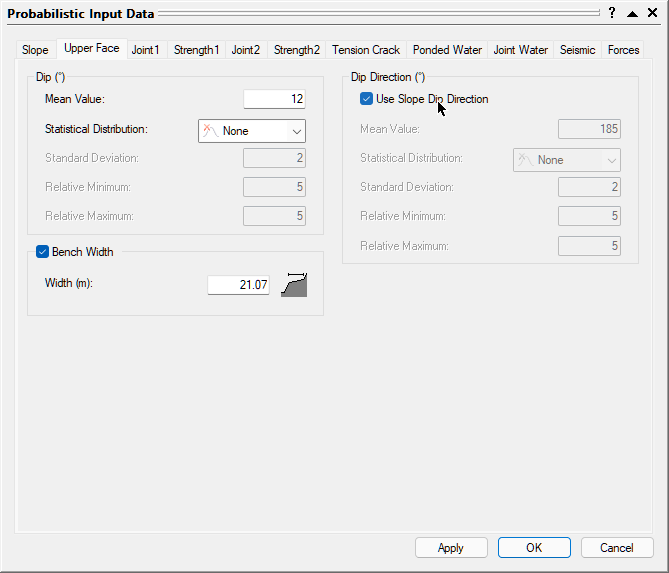Click the Cancel button
Viewport: 669px width, 573px height.
click(617, 547)
